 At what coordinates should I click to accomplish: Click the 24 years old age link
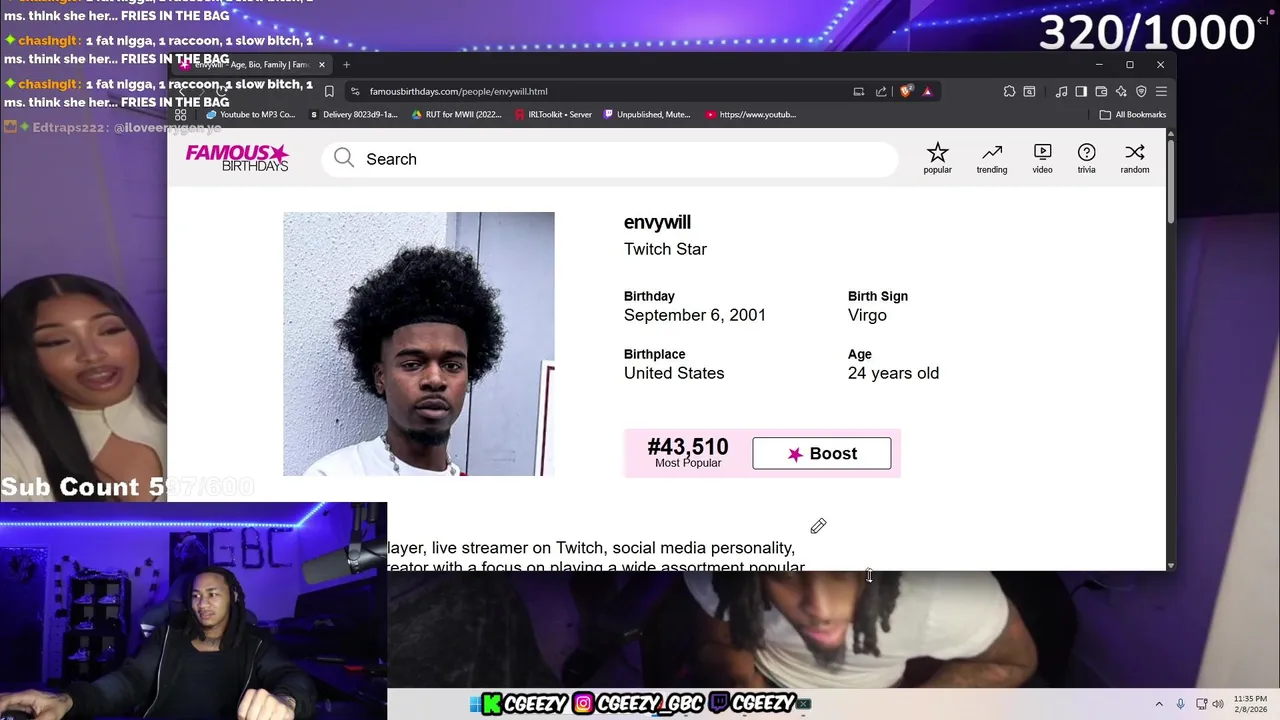point(893,373)
